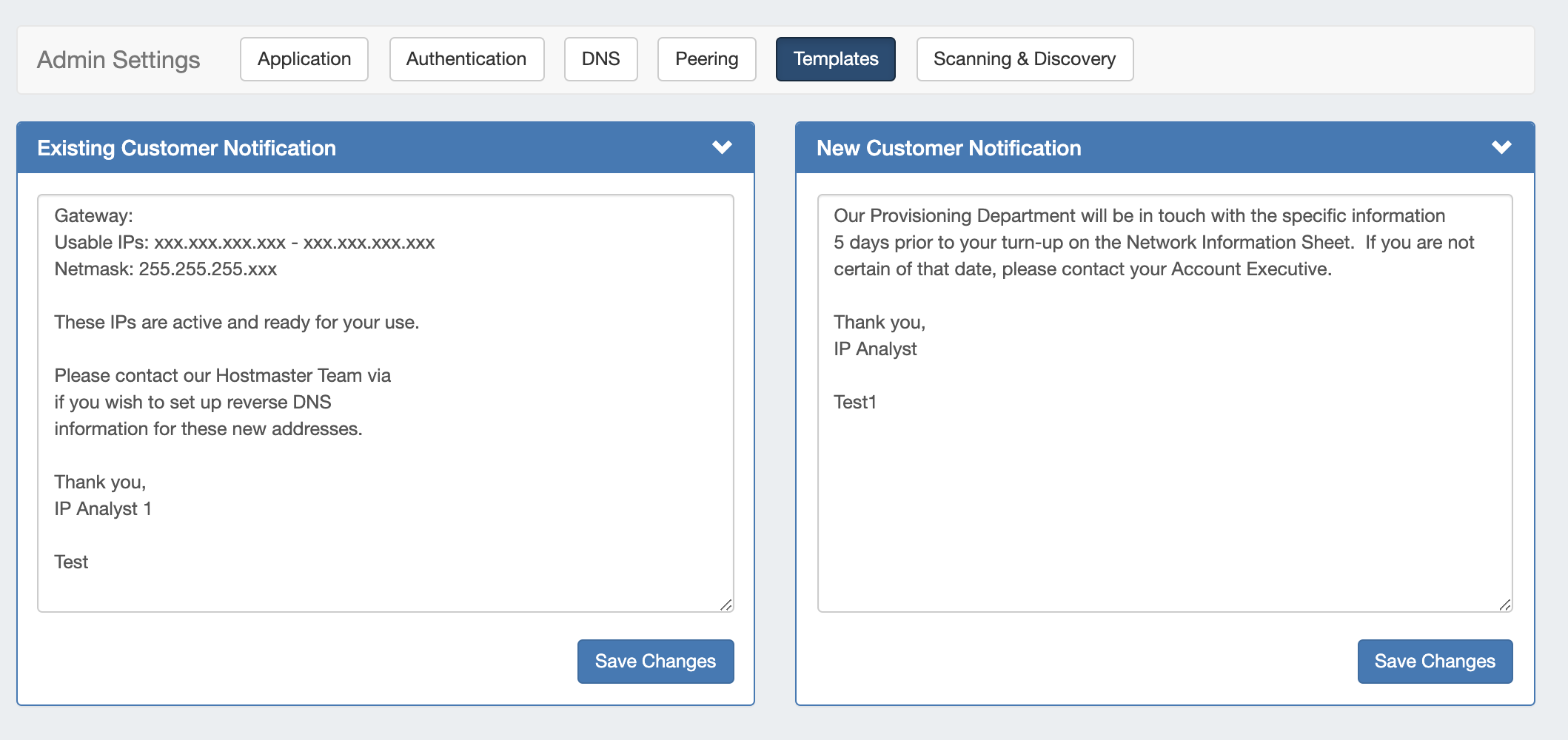Click the 'Netmask: 255.255.255.xxx' line in the template

[x=166, y=269]
